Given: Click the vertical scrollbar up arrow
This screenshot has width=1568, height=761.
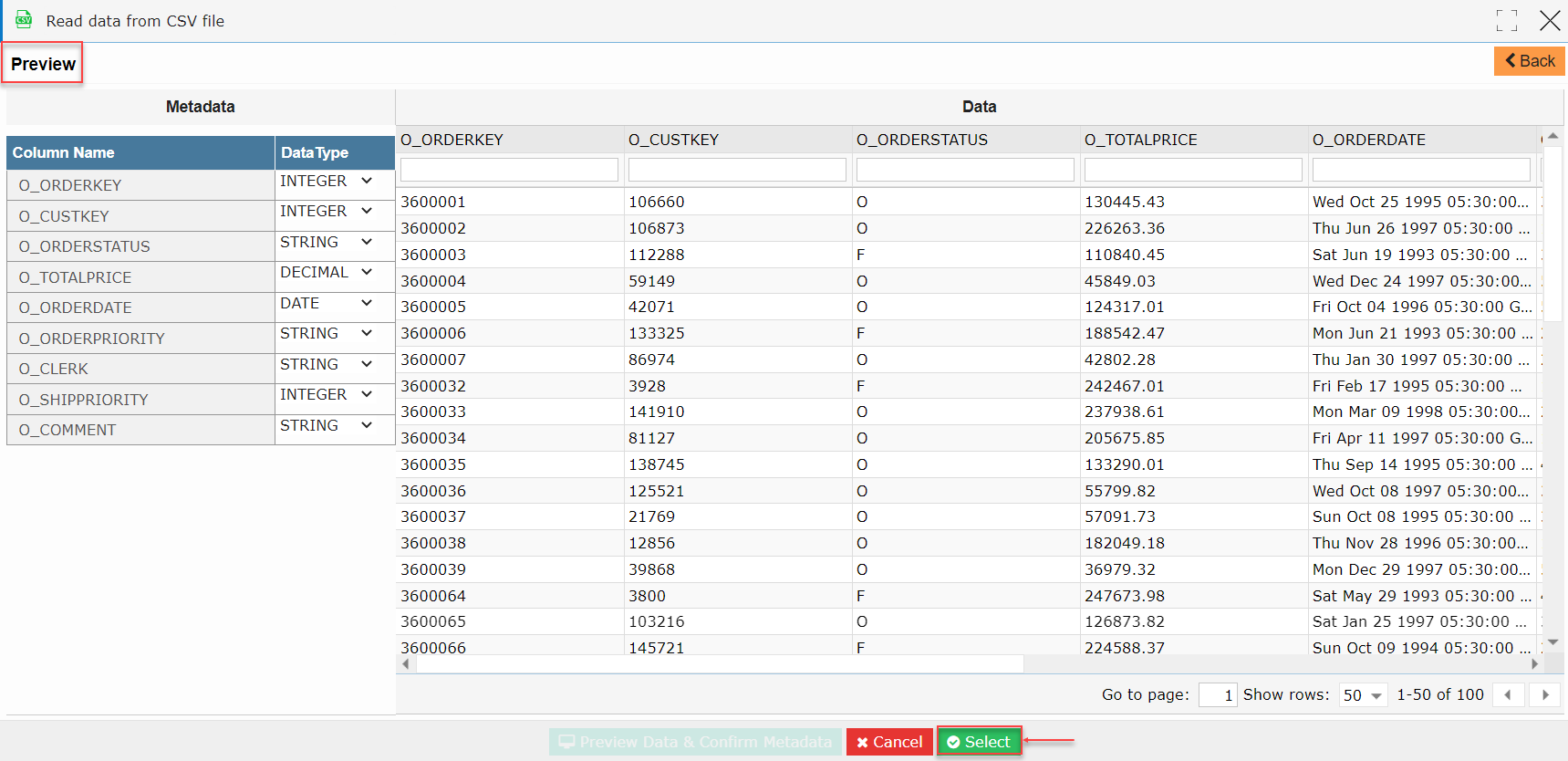Looking at the screenshot, I should 1552,136.
